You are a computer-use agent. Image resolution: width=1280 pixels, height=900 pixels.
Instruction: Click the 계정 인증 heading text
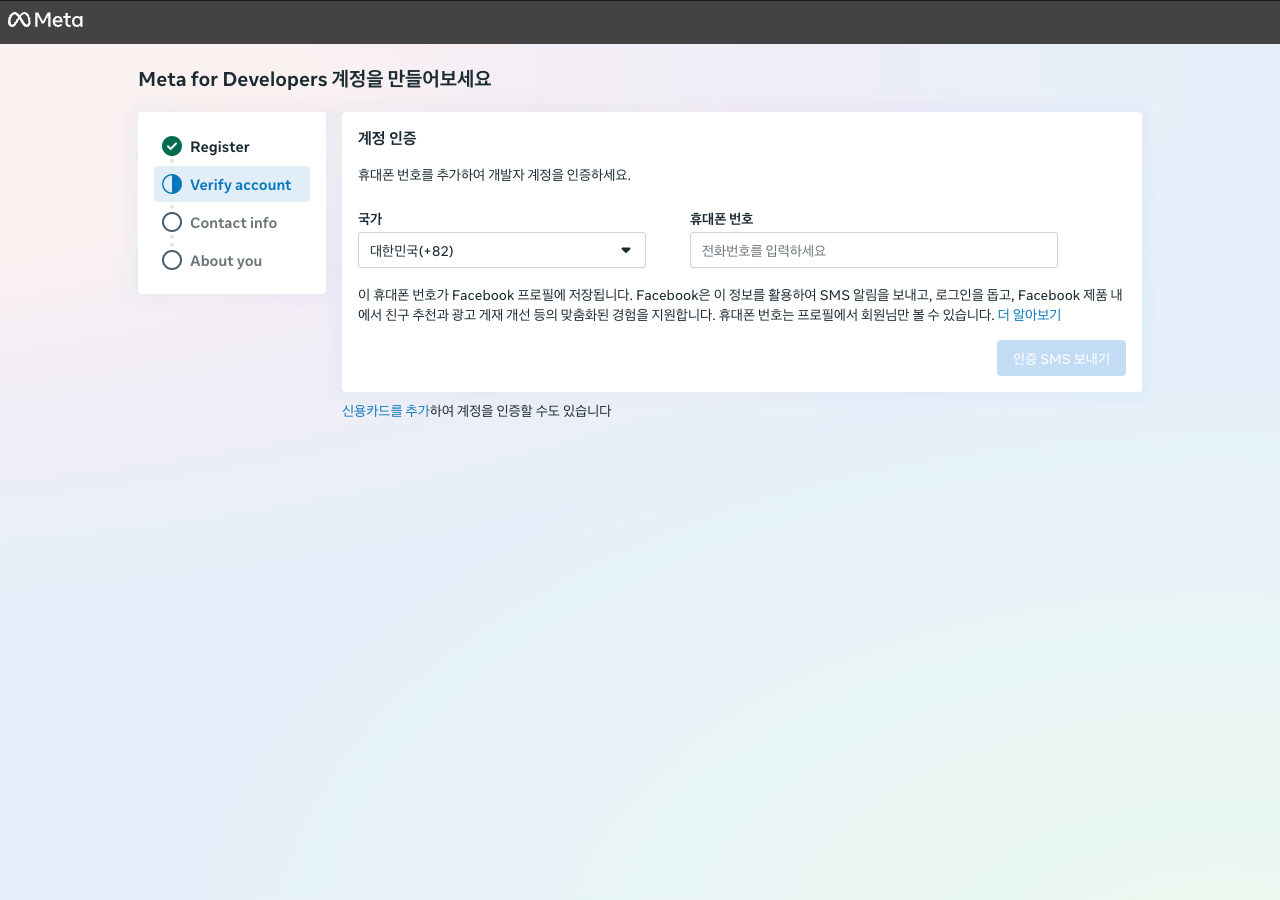(387, 139)
